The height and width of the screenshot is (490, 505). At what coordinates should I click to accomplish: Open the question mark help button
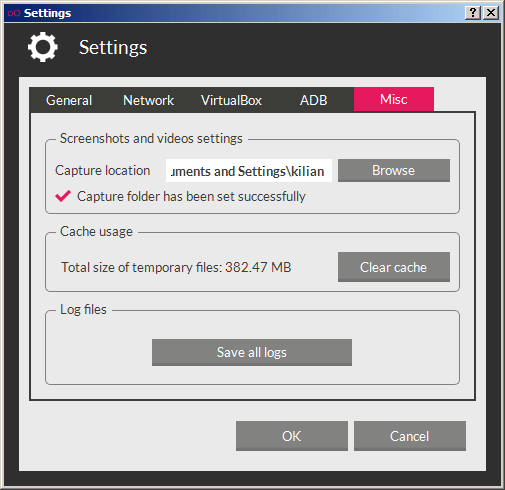click(473, 13)
